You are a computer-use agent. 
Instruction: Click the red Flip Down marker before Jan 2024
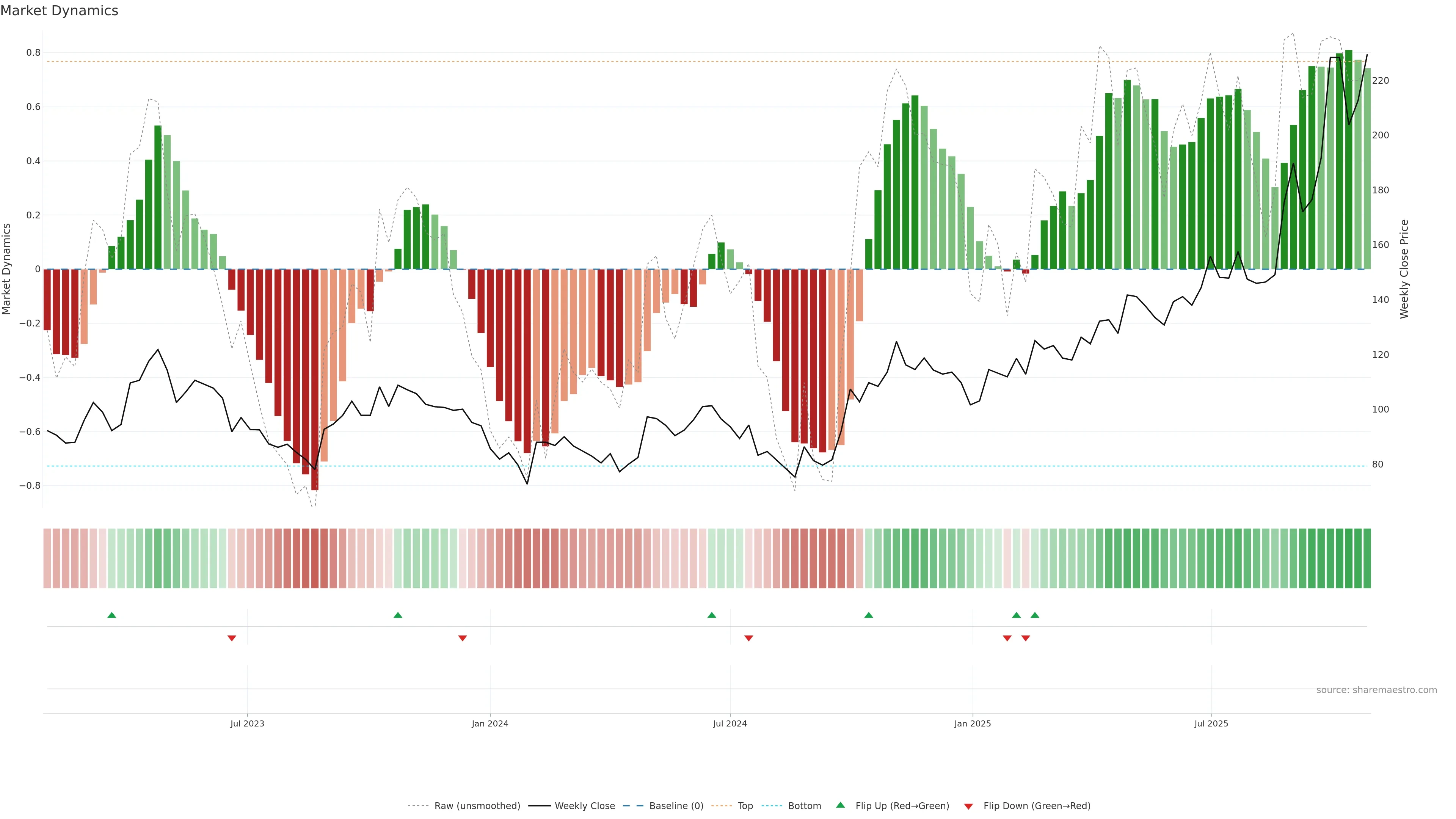(x=462, y=638)
